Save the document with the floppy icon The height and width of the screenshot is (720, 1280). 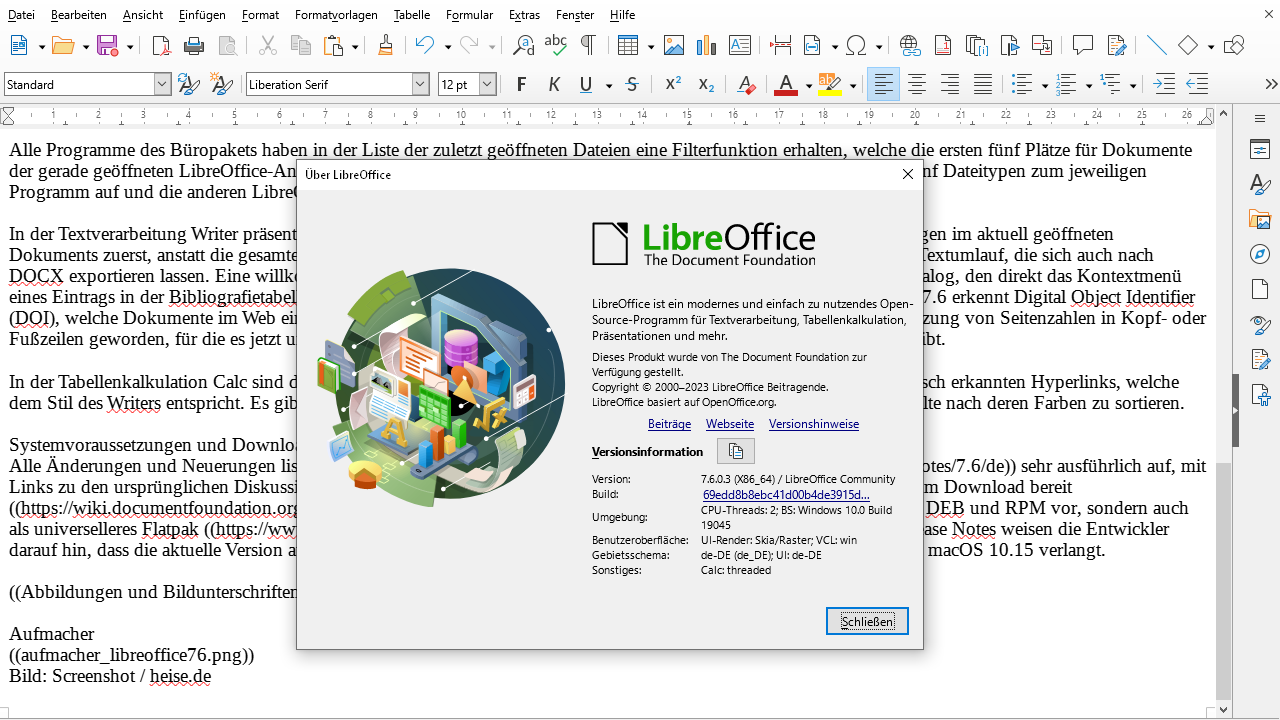coord(107,45)
